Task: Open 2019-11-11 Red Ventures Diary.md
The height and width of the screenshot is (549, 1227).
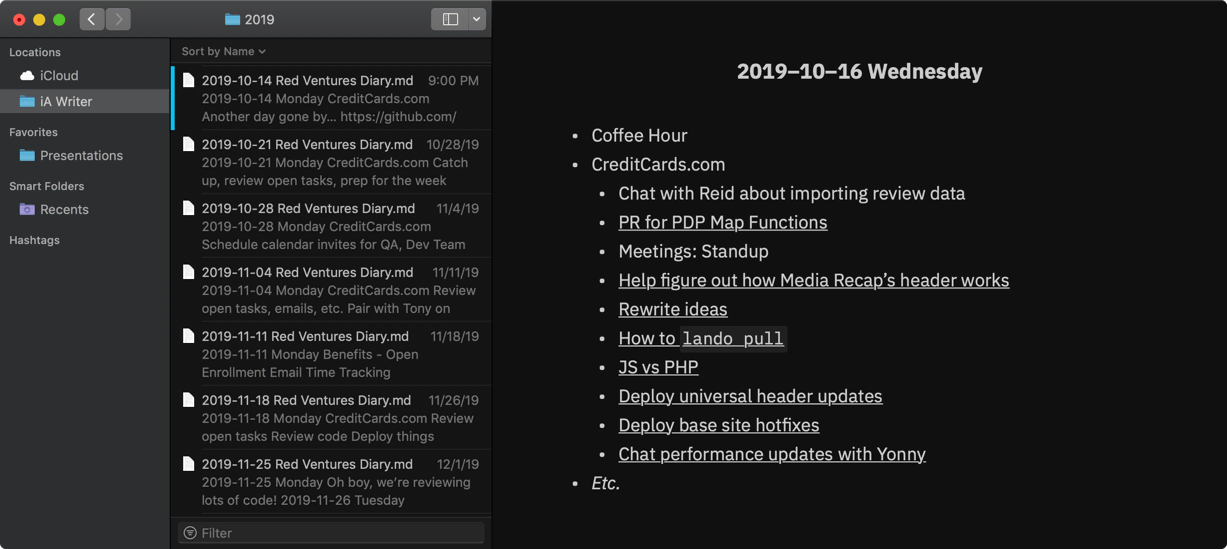Action: tap(331, 354)
